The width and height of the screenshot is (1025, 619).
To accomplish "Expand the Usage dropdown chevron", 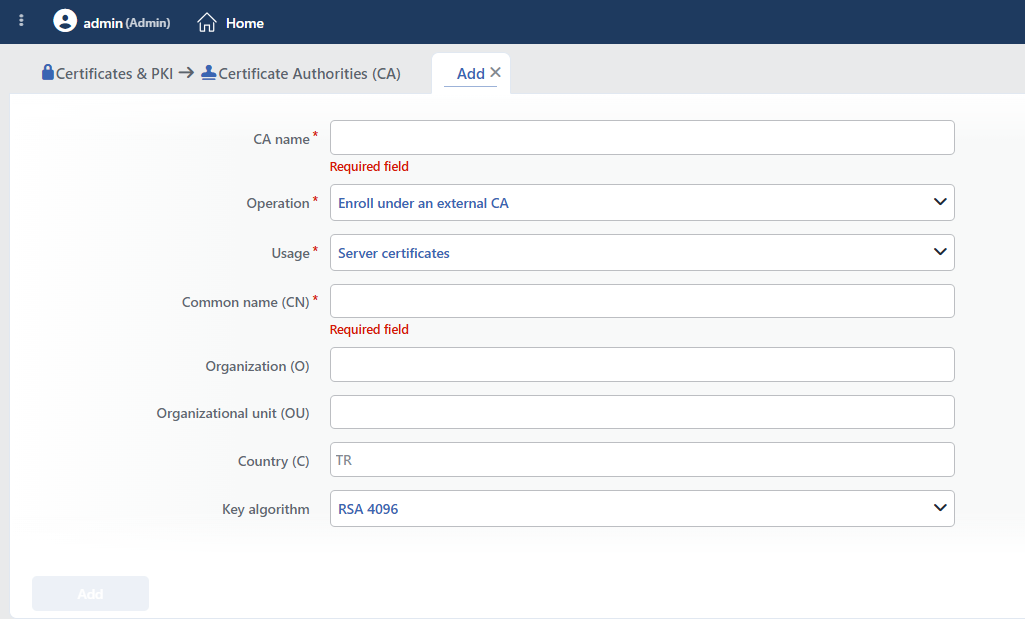I will (940, 252).
